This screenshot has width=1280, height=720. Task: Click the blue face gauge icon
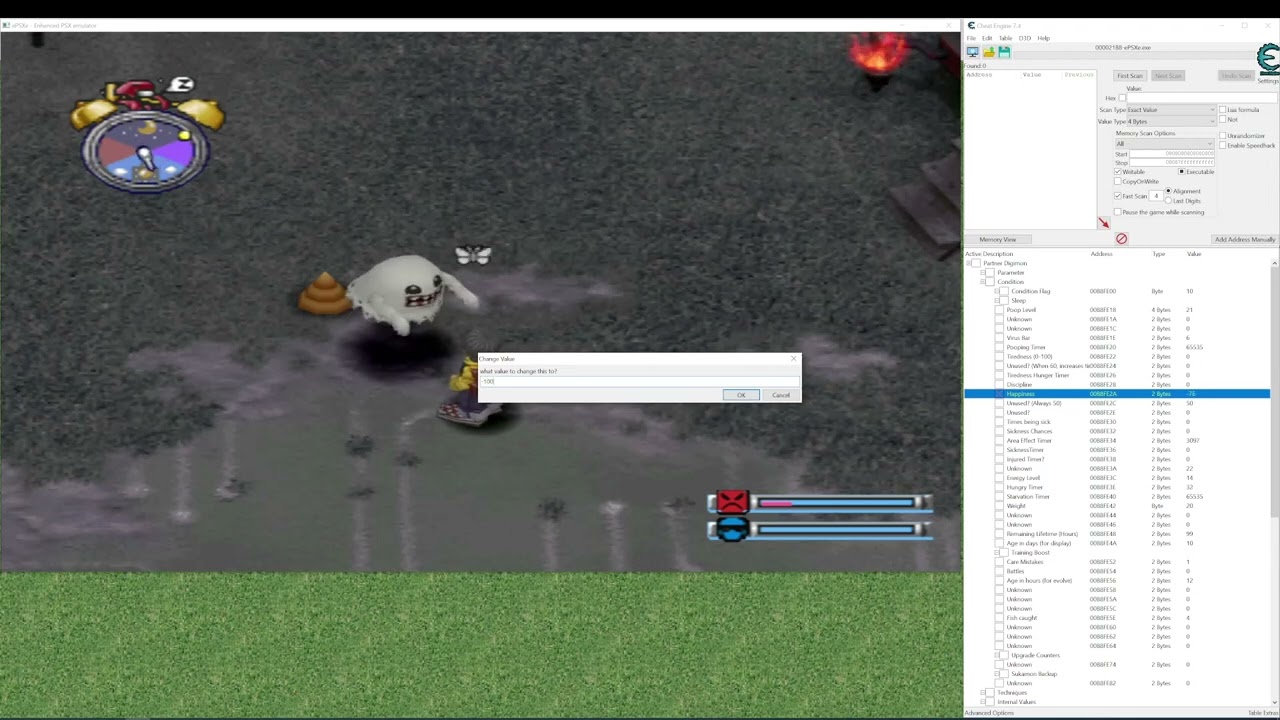[733, 530]
